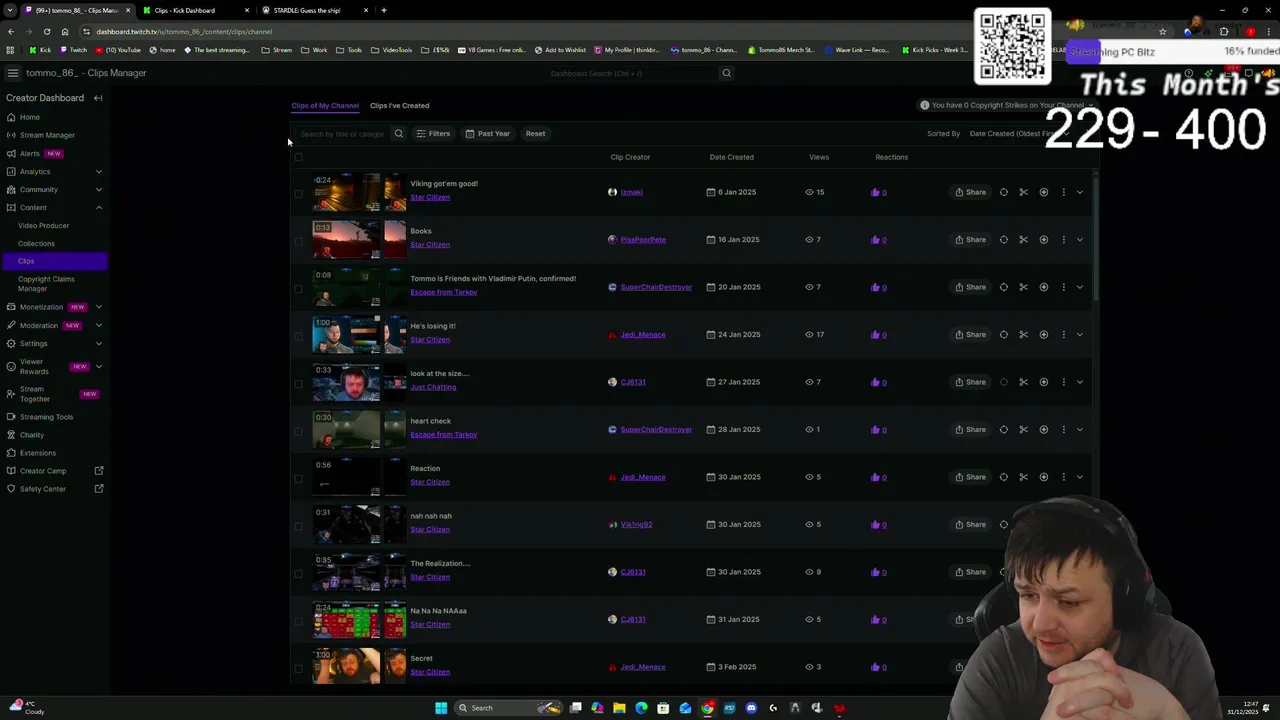This screenshot has height=720, width=1280.
Task: Open the three-dot menu for Viking got'em good!
Action: [1063, 192]
